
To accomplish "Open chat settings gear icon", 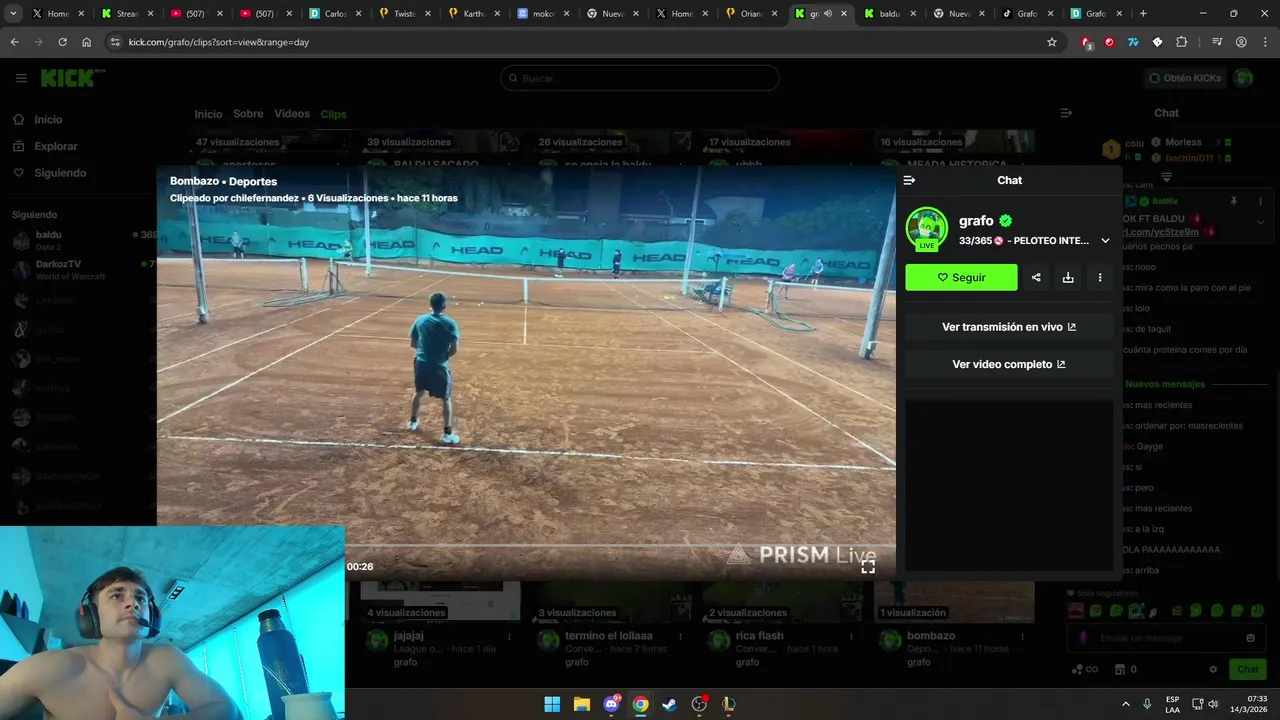I will (x=1213, y=670).
